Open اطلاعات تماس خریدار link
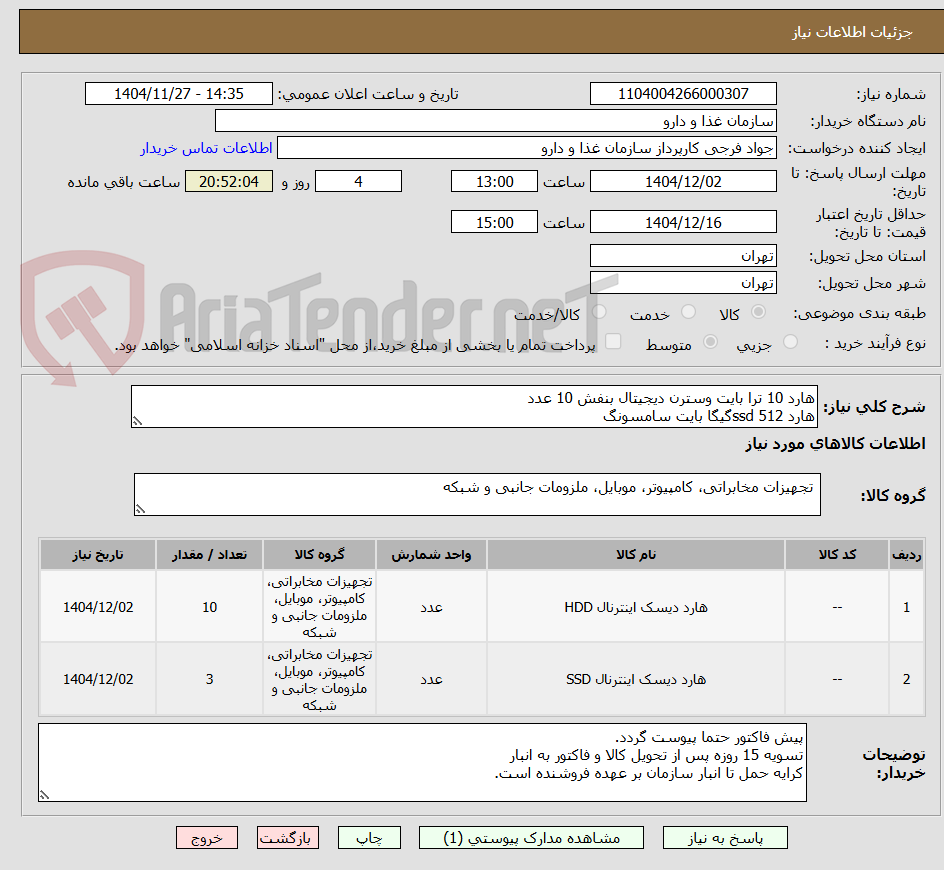944x870 pixels. [x=206, y=148]
